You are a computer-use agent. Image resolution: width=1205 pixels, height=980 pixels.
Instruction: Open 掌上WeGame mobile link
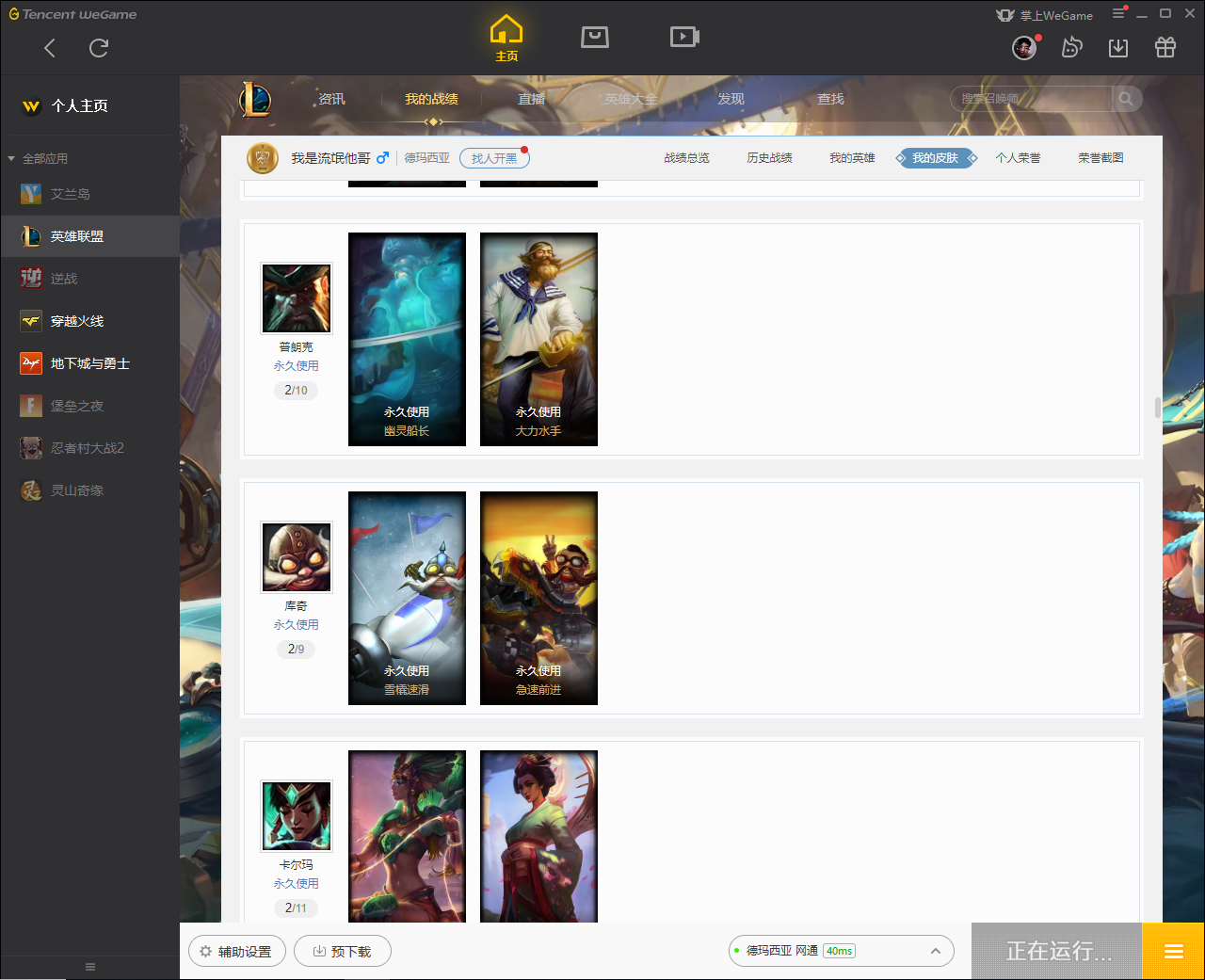1045,15
